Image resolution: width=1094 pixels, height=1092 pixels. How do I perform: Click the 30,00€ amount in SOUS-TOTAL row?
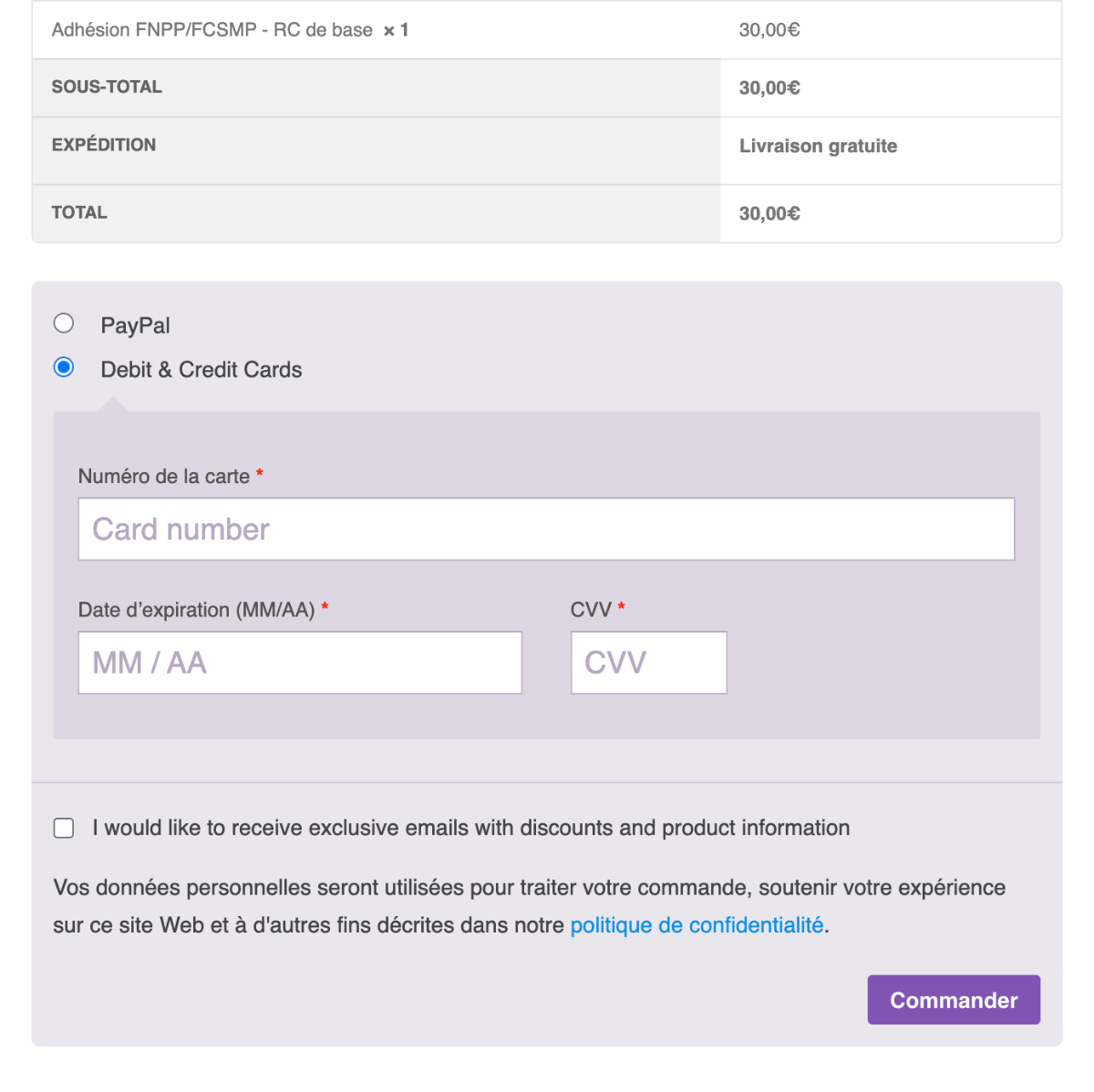click(769, 88)
